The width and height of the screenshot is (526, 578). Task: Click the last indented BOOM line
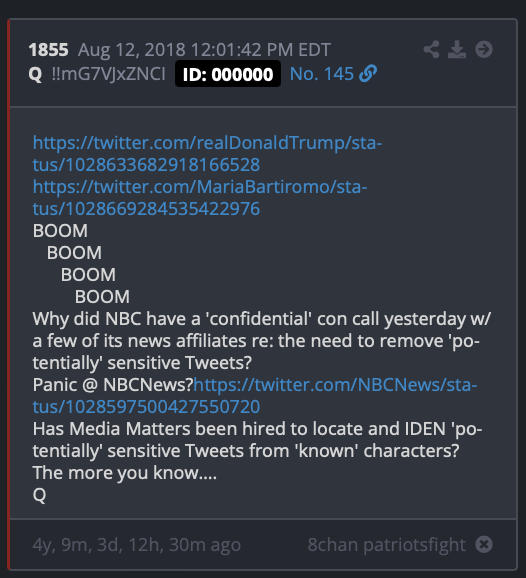[102, 297]
